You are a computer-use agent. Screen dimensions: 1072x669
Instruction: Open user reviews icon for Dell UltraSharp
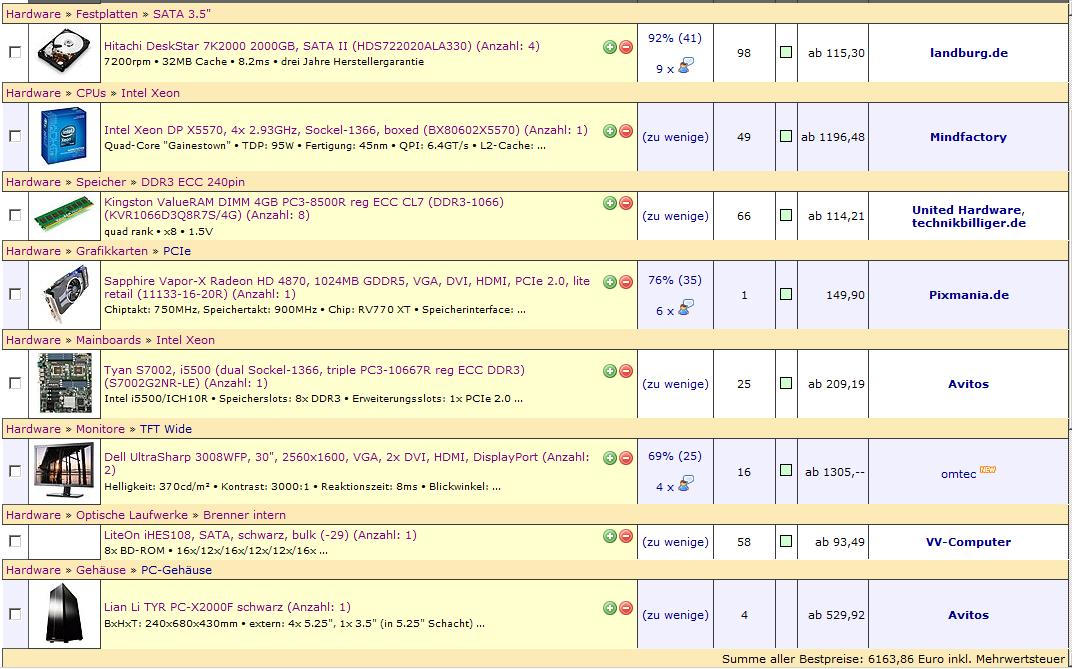pos(686,484)
